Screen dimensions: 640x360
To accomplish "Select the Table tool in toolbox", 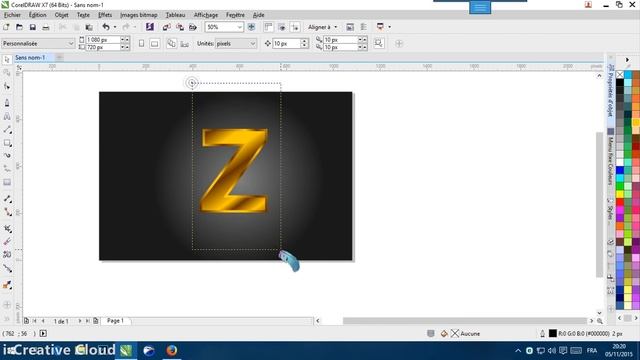I will pyautogui.click(x=7, y=182).
